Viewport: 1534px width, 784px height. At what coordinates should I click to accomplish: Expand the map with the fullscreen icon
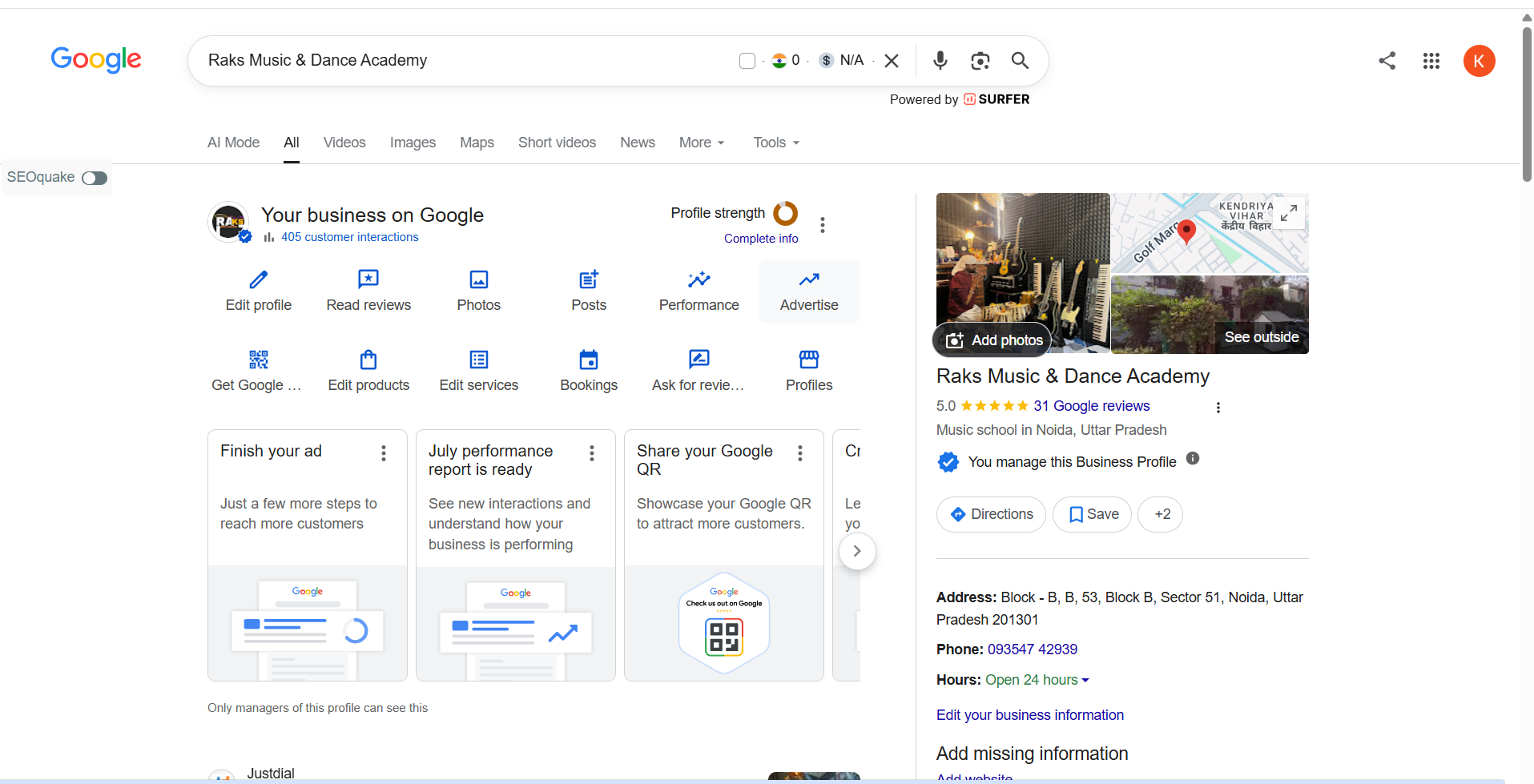coord(1289,213)
